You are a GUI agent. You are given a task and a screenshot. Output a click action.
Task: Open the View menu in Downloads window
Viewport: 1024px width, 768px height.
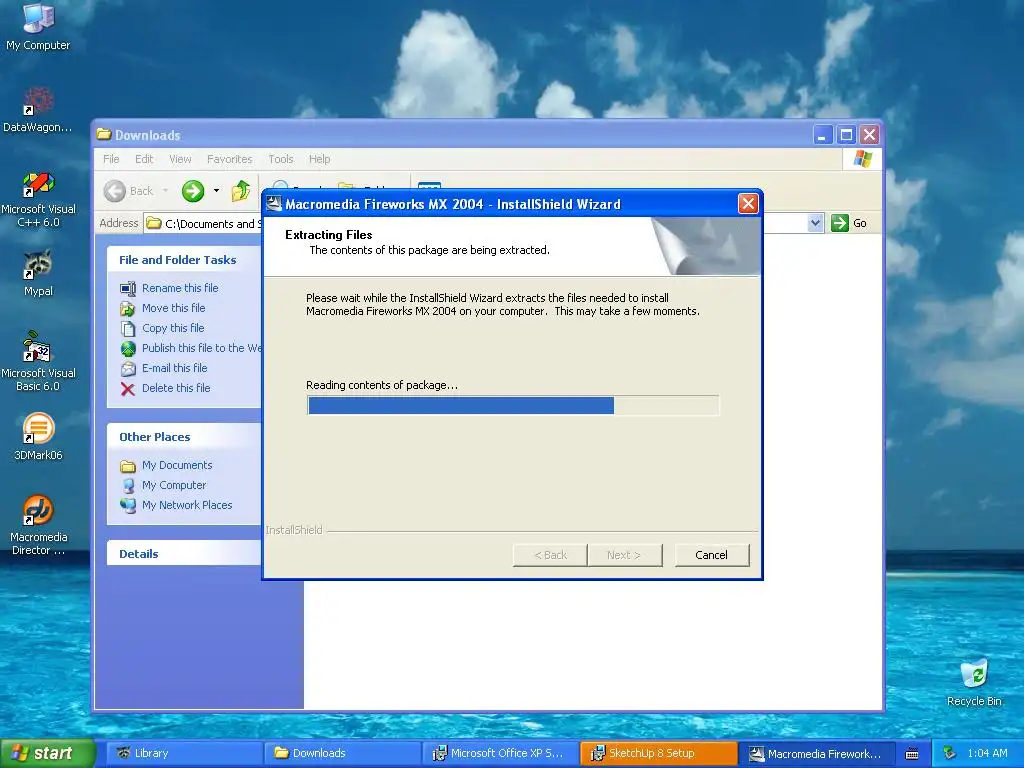[180, 159]
